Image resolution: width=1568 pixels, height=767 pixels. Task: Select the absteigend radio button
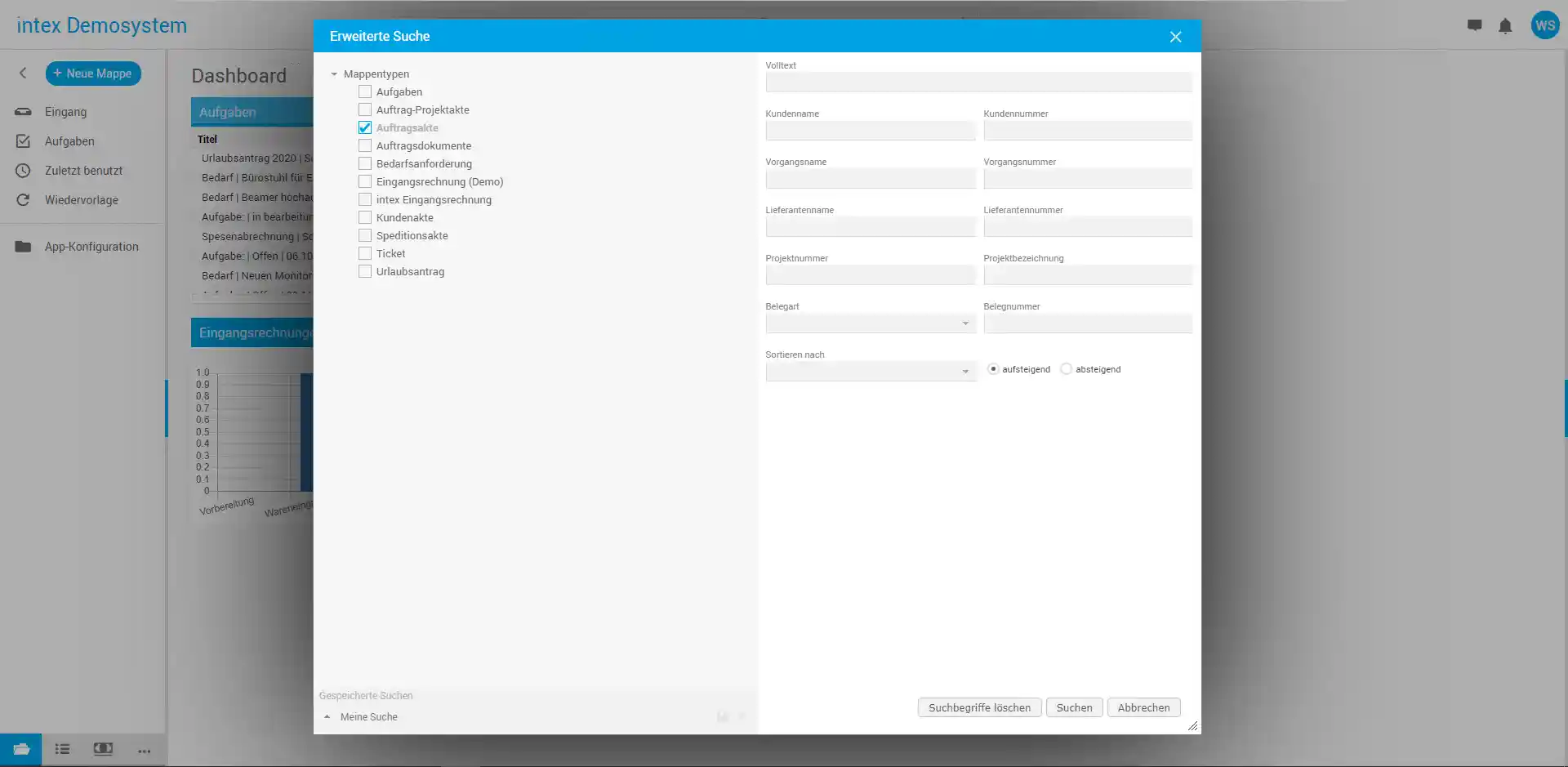click(x=1066, y=369)
